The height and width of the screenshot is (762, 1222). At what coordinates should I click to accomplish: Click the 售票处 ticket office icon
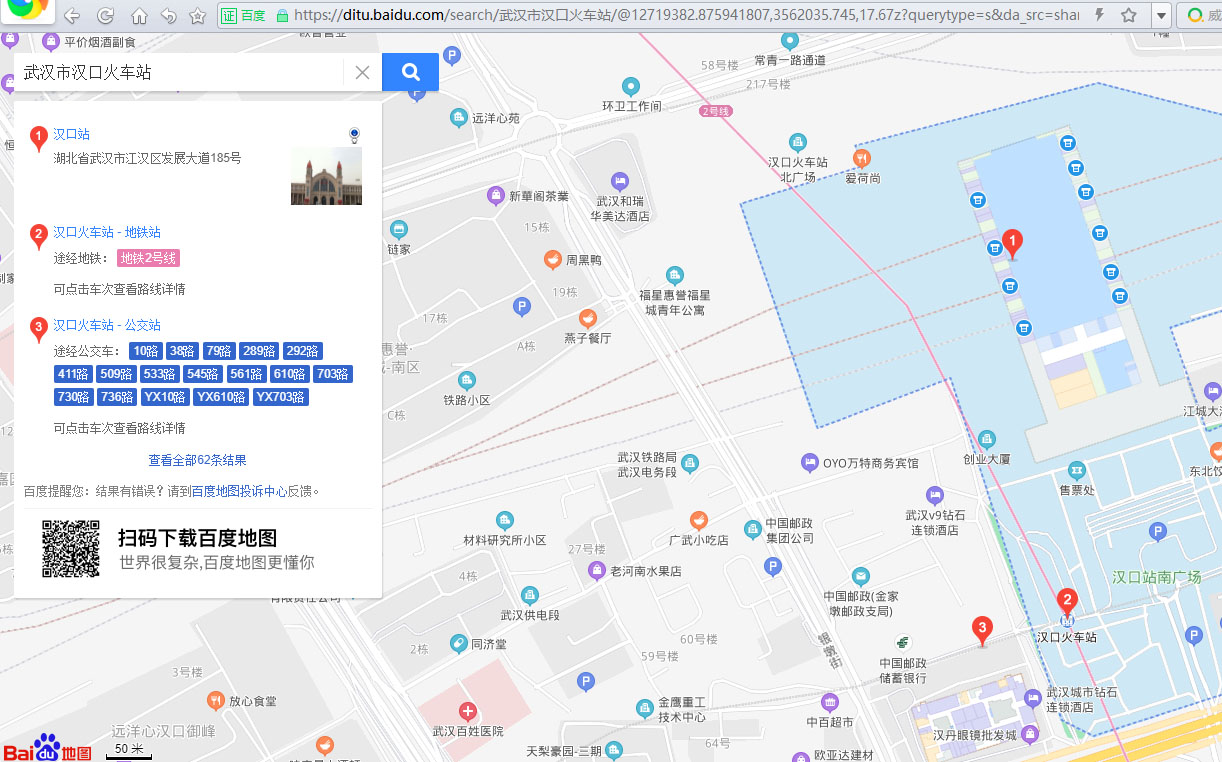click(1077, 470)
